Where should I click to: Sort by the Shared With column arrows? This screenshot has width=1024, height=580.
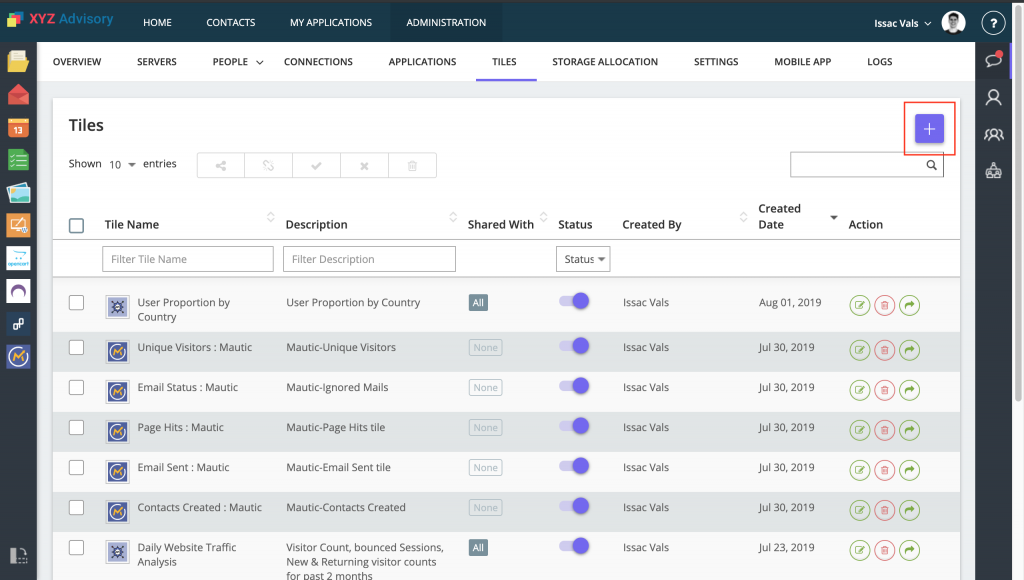543,217
